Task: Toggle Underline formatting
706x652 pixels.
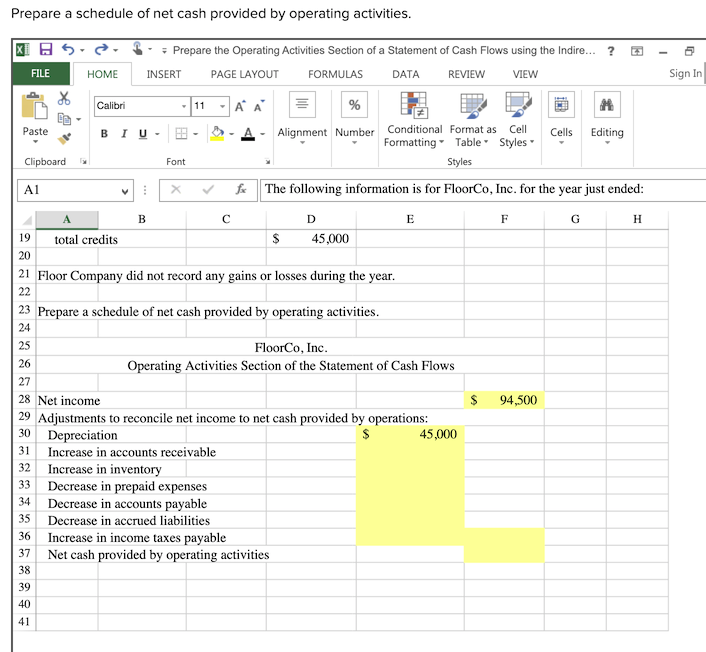Action: point(143,134)
